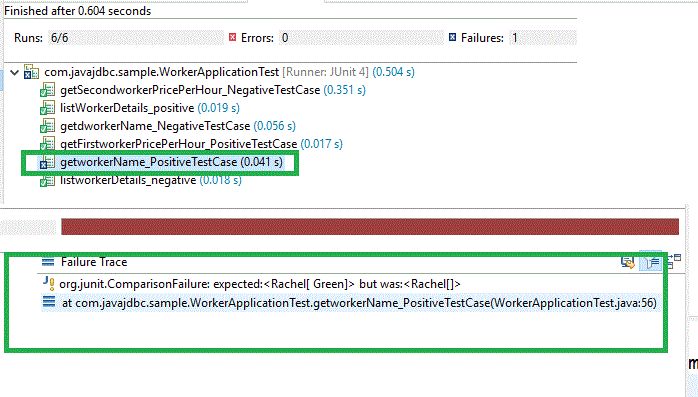Click Compare Result icon in Failure Trace
698x397 pixels.
[x=675, y=261]
